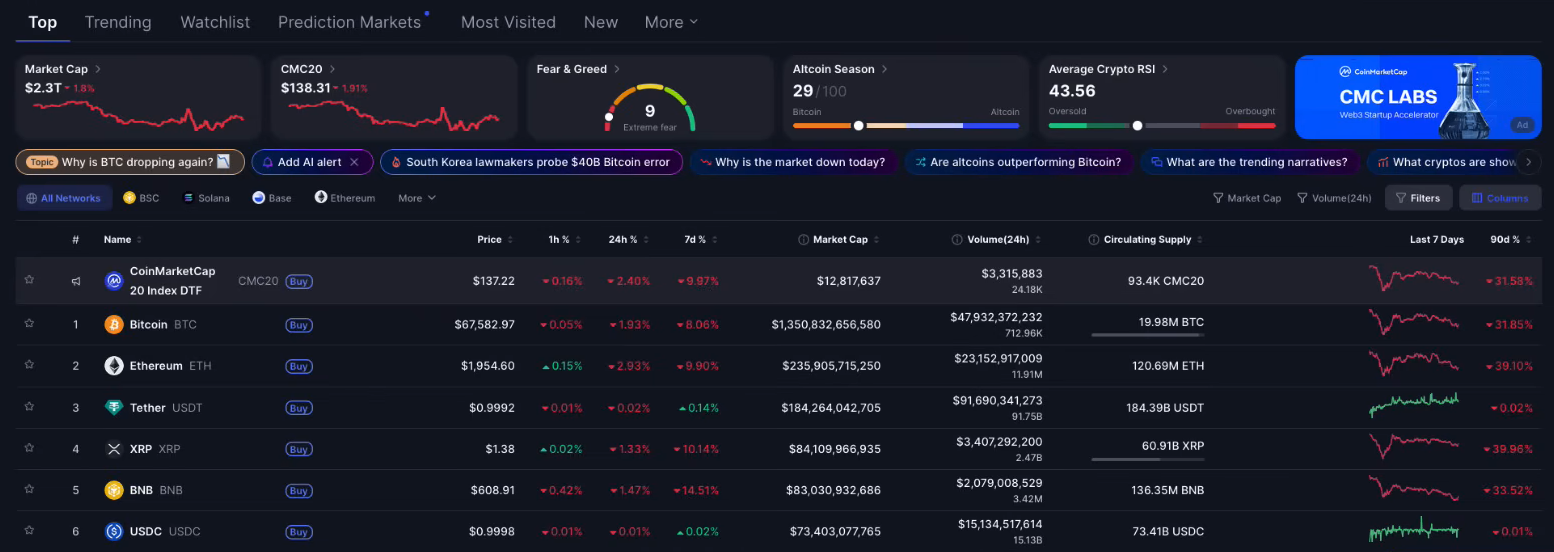
Task: Click the Buy button for Bitcoin
Action: [298, 325]
